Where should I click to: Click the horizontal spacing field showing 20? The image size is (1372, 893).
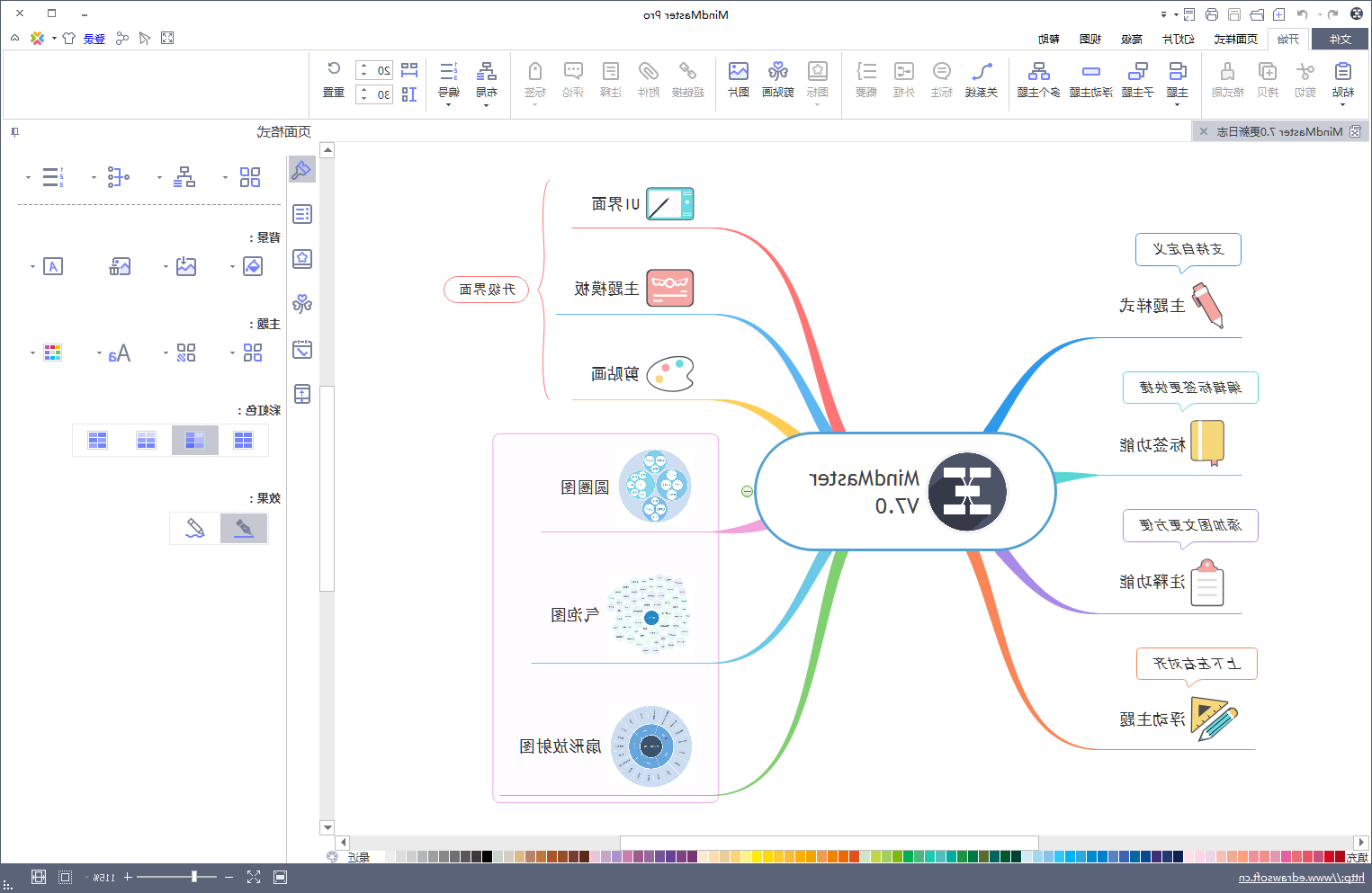[x=374, y=70]
